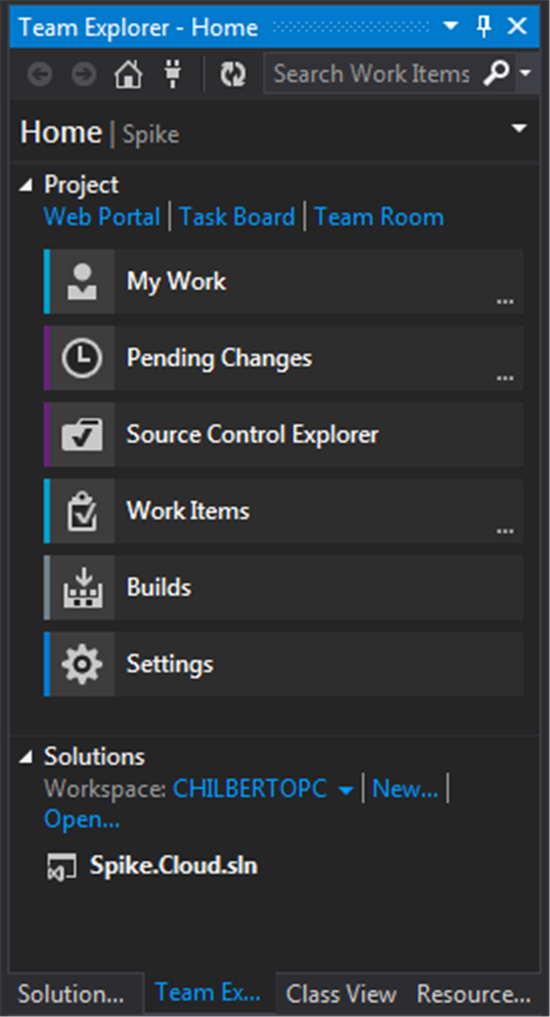The width and height of the screenshot is (550, 1017).
Task: Click the Connect to Team Projects plug icon
Action: (x=171, y=75)
